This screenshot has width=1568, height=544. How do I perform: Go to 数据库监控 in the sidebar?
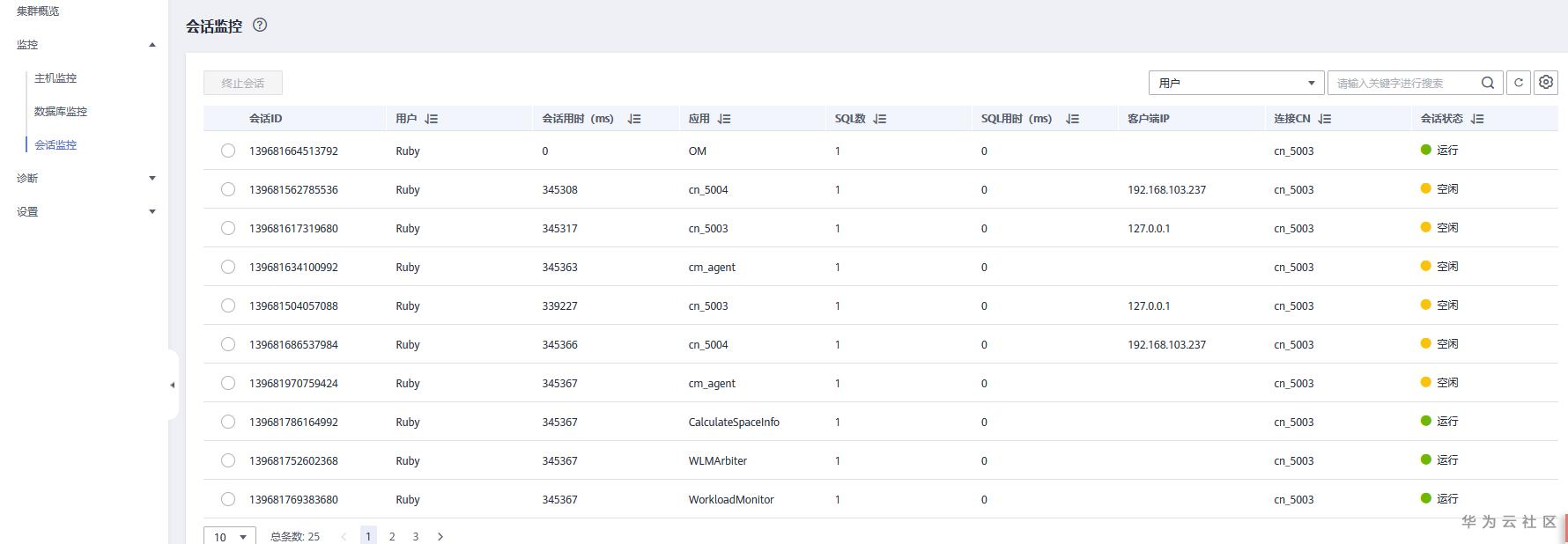[x=61, y=112]
